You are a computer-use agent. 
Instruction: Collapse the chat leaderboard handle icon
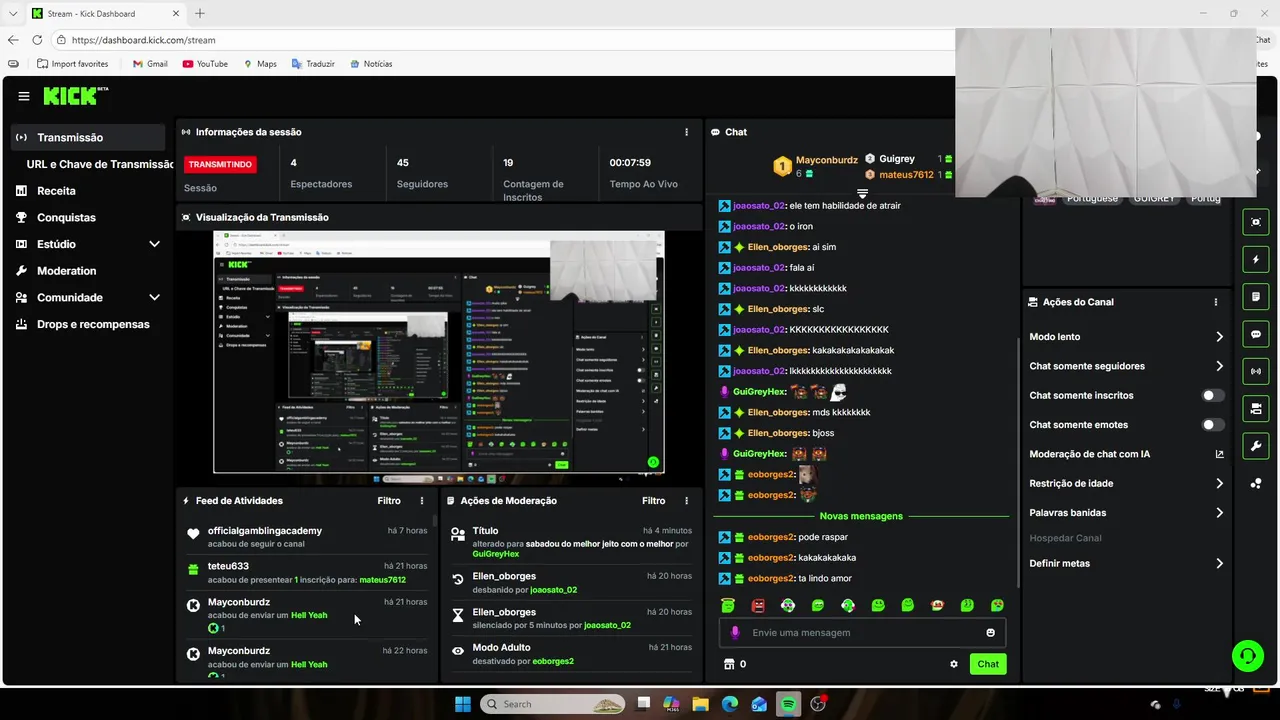click(x=862, y=194)
